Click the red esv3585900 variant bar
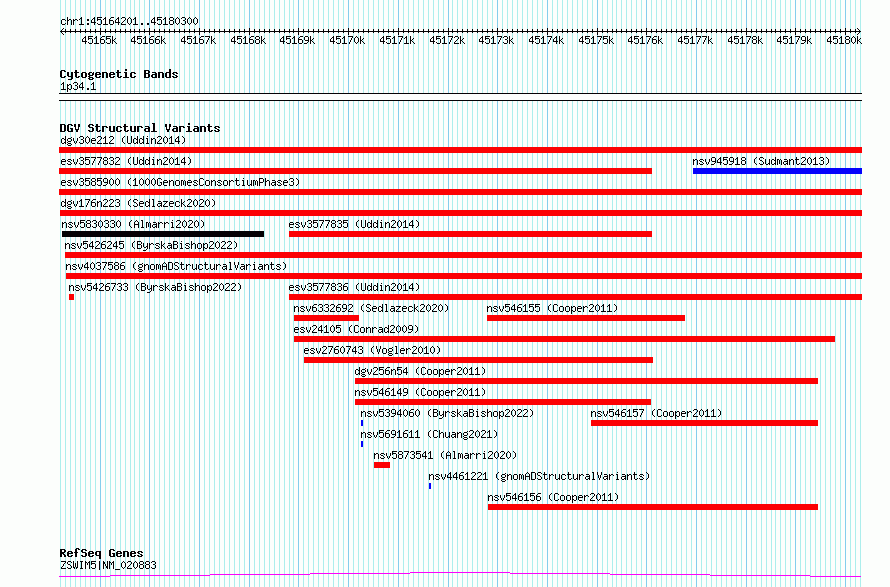This screenshot has width=890, height=587. (460, 192)
